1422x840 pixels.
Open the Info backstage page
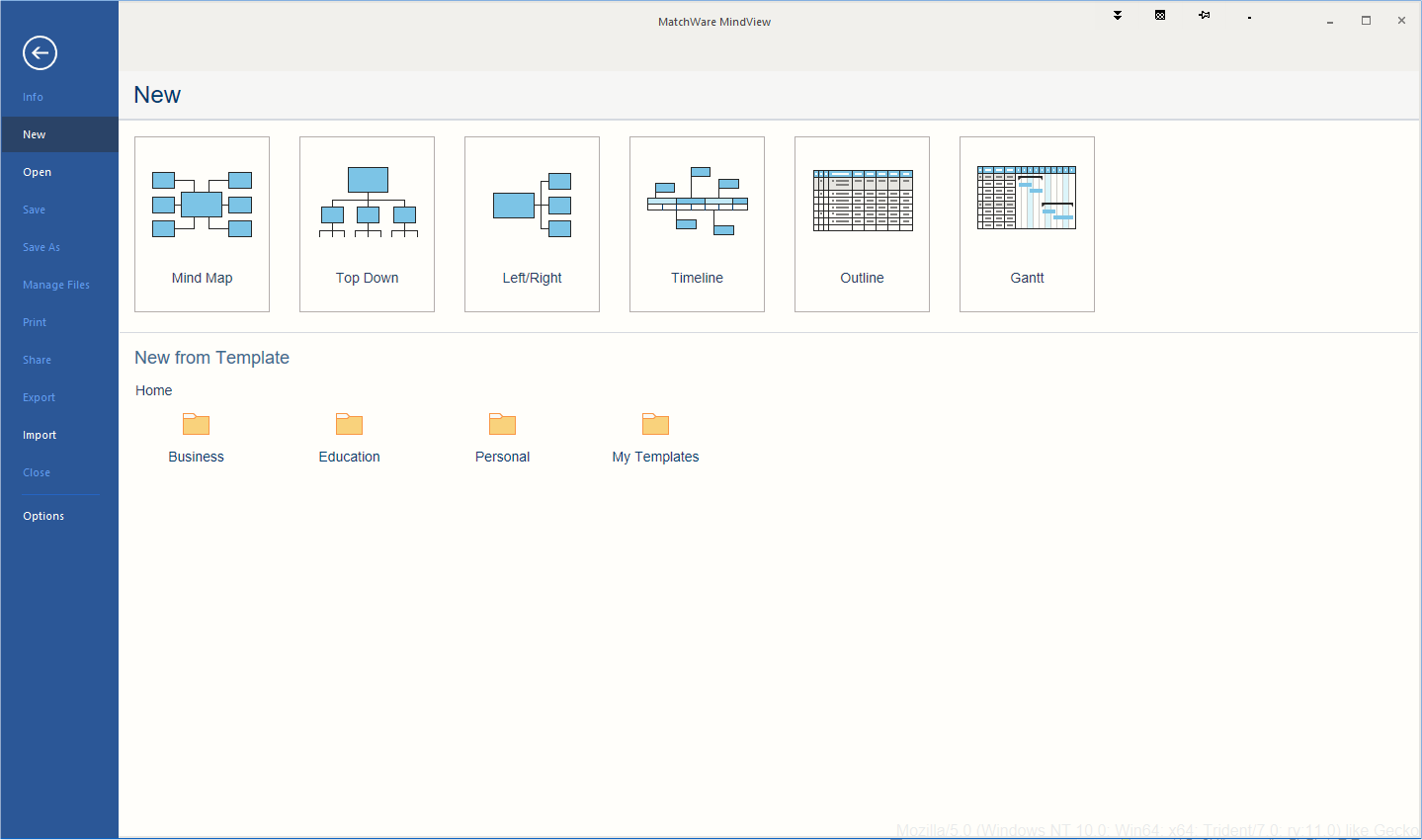point(59,97)
